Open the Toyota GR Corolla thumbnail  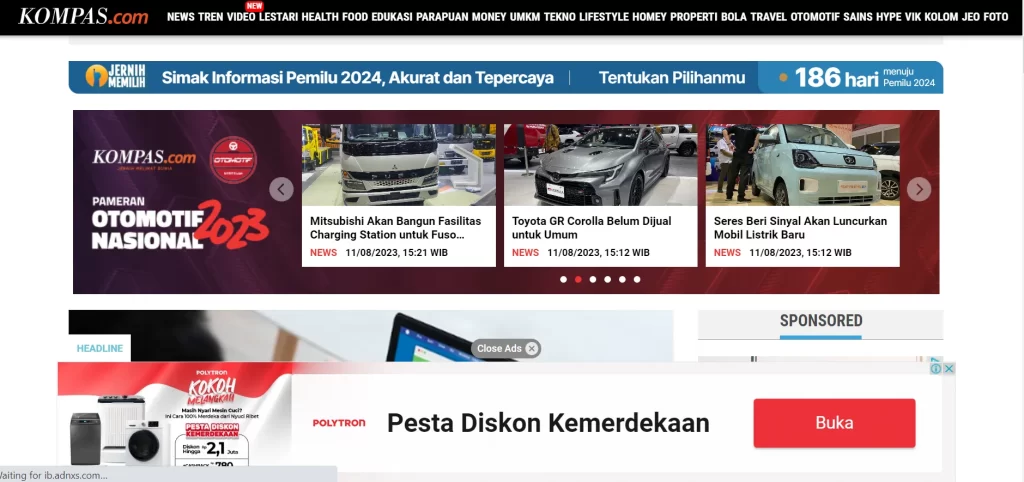pyautogui.click(x=600, y=165)
